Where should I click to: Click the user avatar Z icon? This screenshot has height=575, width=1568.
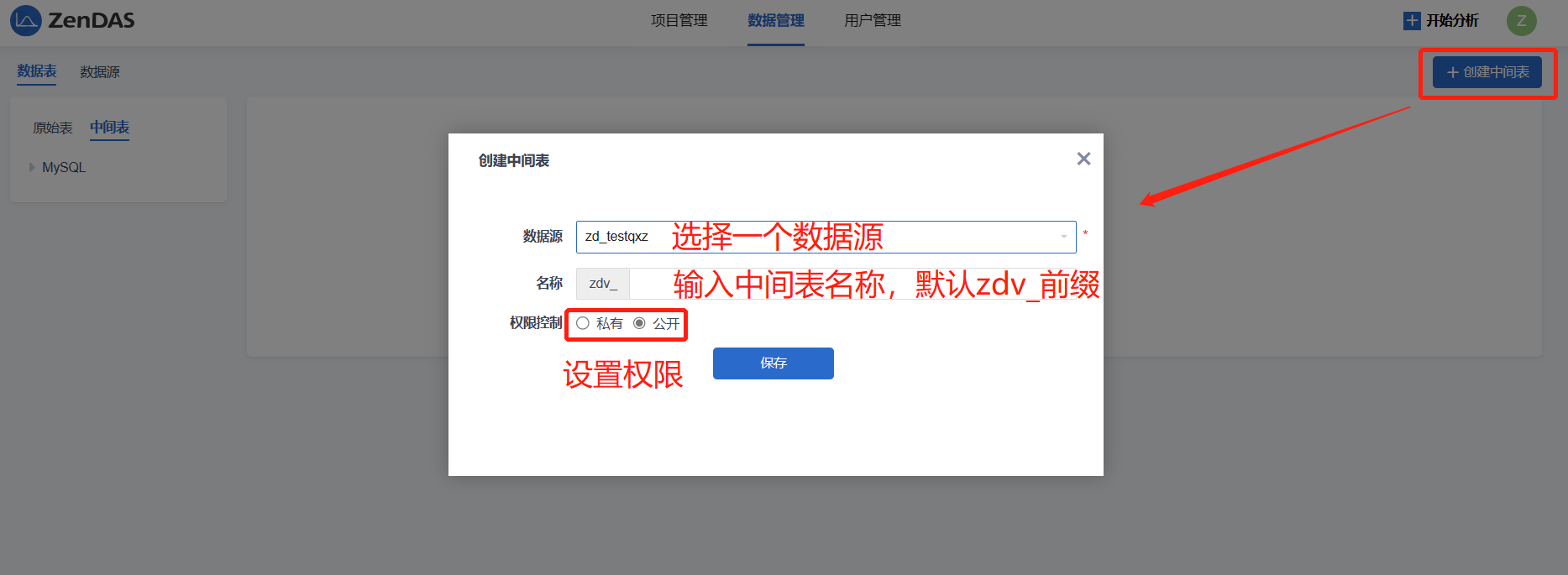[1521, 21]
